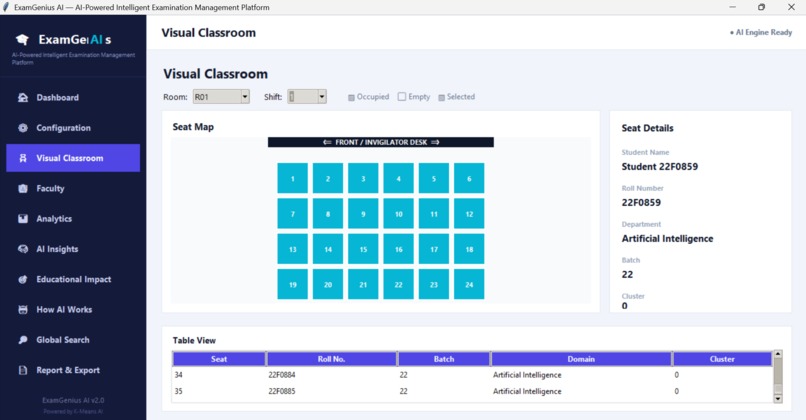Screen dimensions: 806x420
Task: Select seat 24 on the seat map
Action: coord(469,284)
